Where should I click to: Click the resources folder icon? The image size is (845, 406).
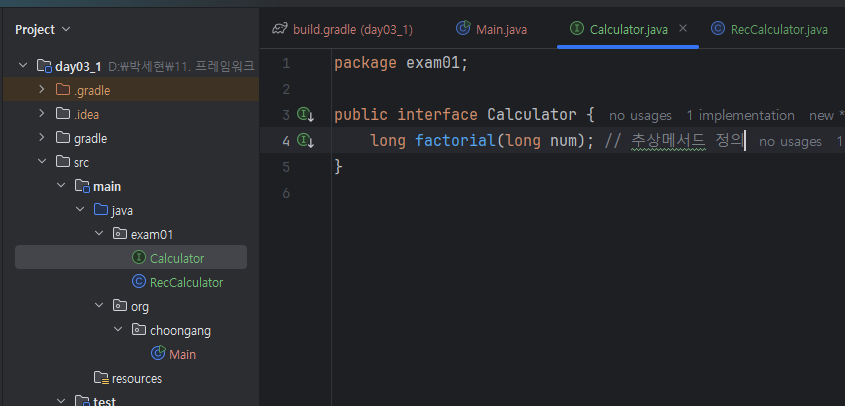click(100, 378)
